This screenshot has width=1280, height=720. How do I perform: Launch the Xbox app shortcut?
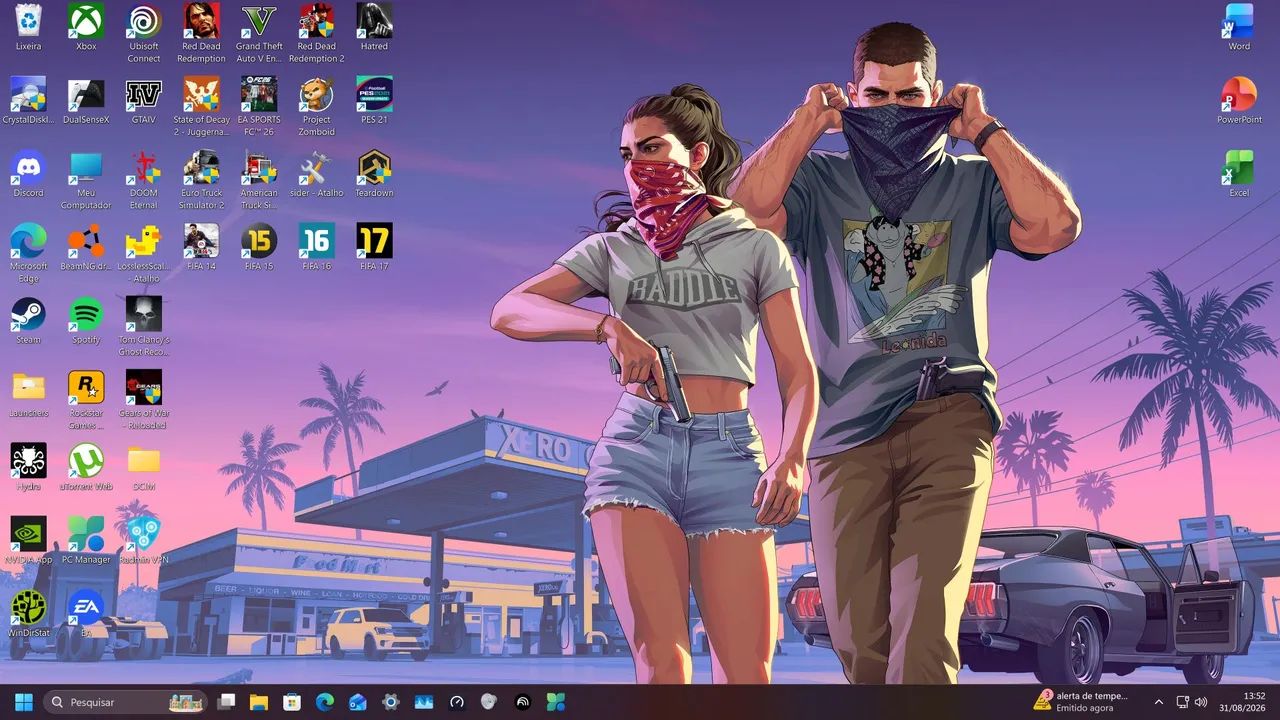86,27
